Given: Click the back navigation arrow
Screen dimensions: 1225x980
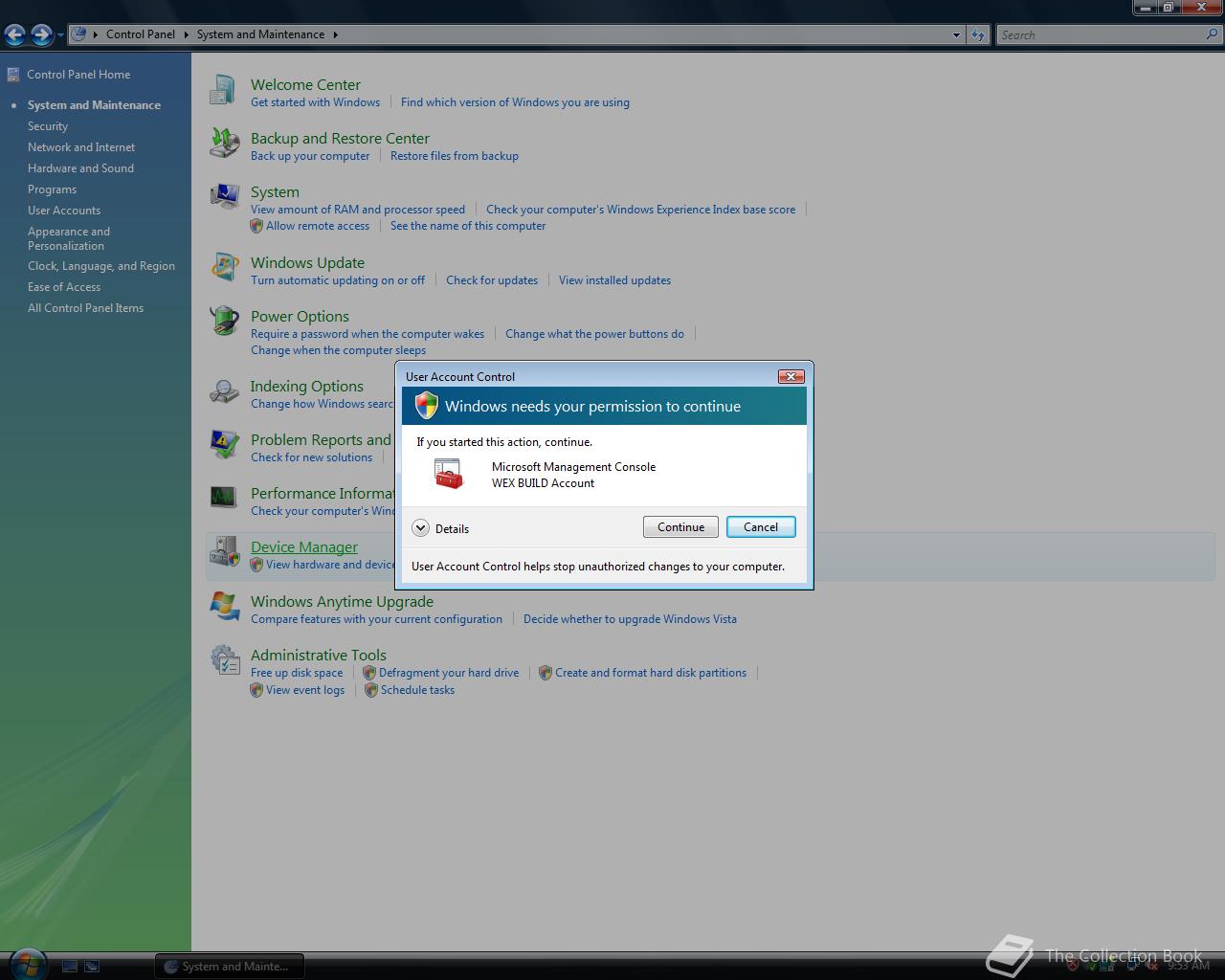Looking at the screenshot, I should click(15, 35).
